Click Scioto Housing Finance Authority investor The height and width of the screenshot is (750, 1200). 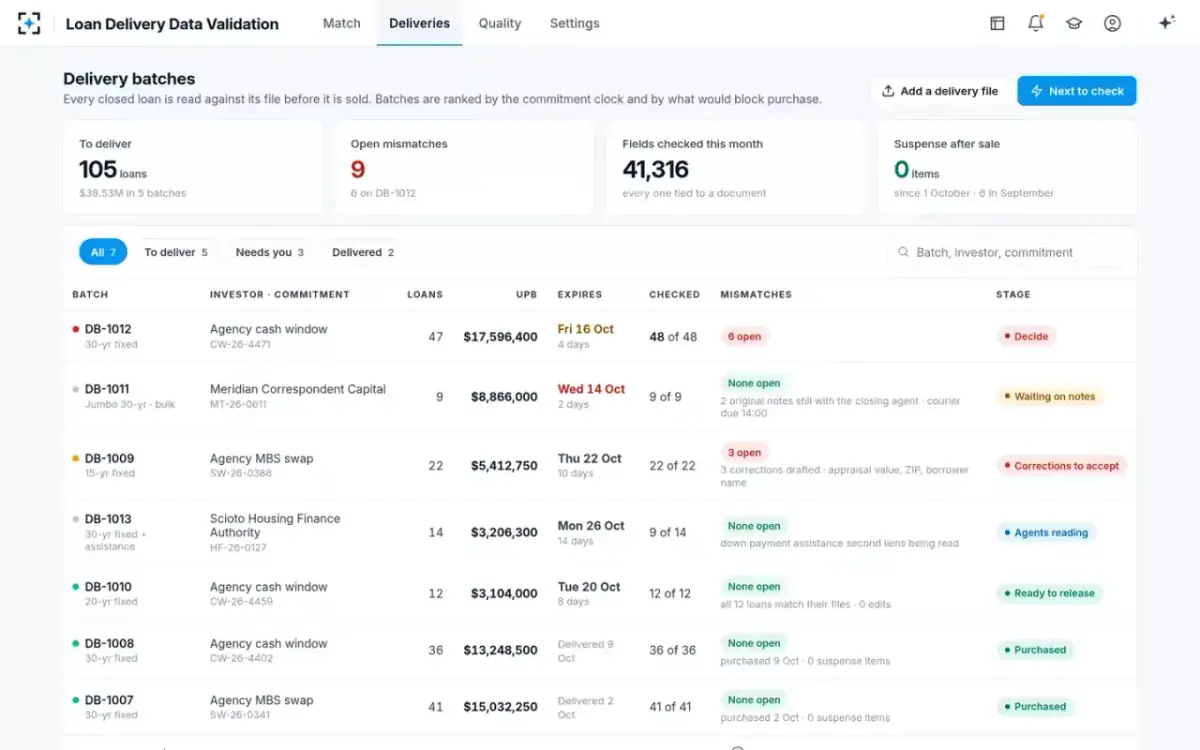(275, 526)
